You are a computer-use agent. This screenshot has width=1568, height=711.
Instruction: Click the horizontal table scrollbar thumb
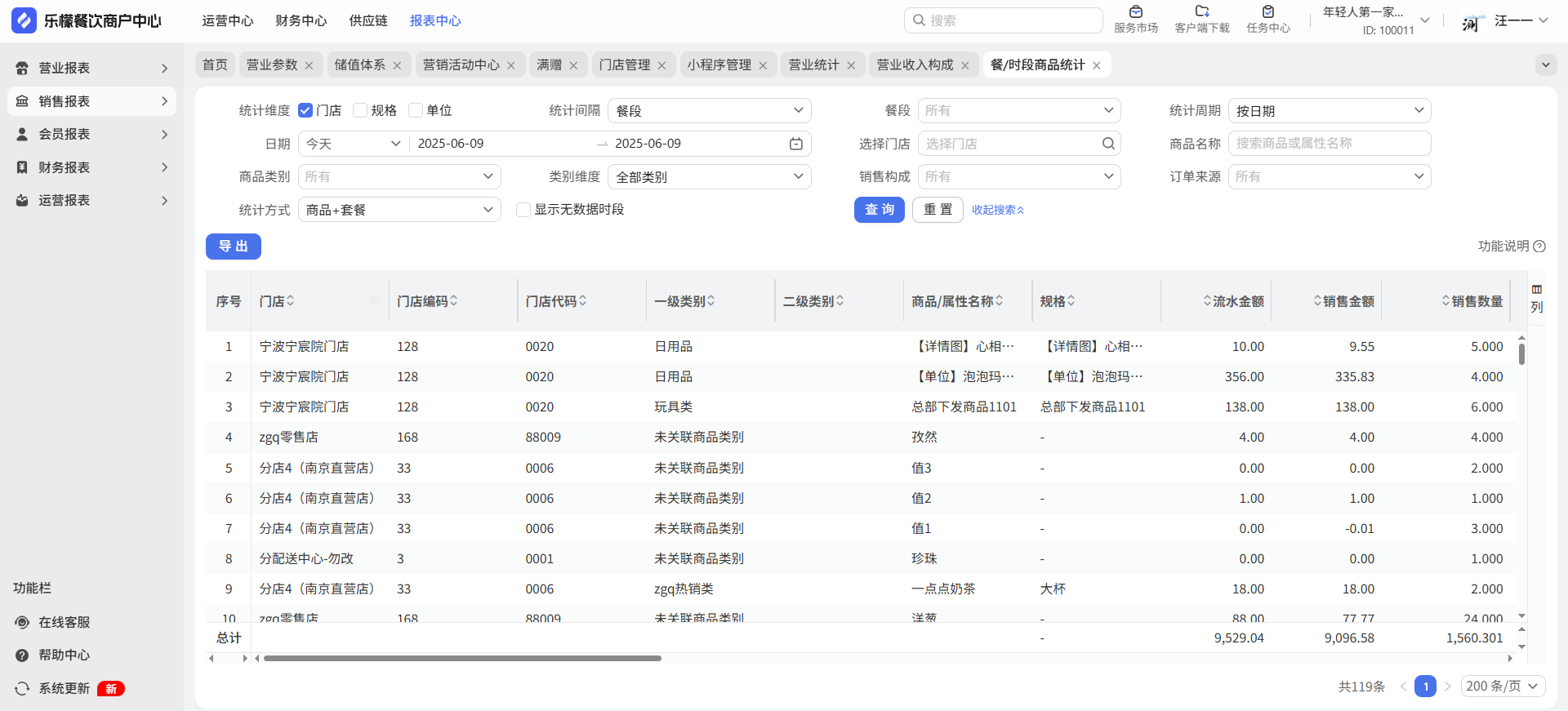pyautogui.click(x=462, y=658)
